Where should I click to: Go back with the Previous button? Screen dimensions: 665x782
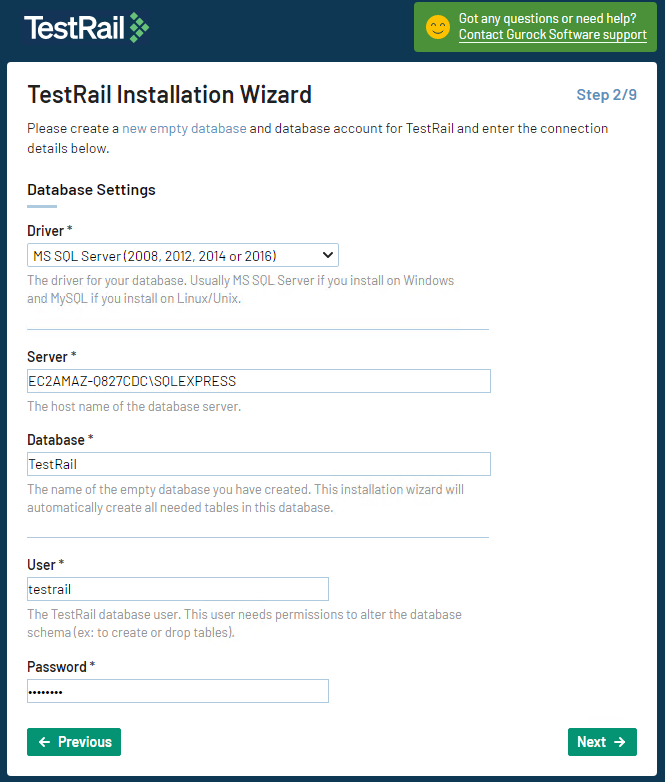(74, 742)
